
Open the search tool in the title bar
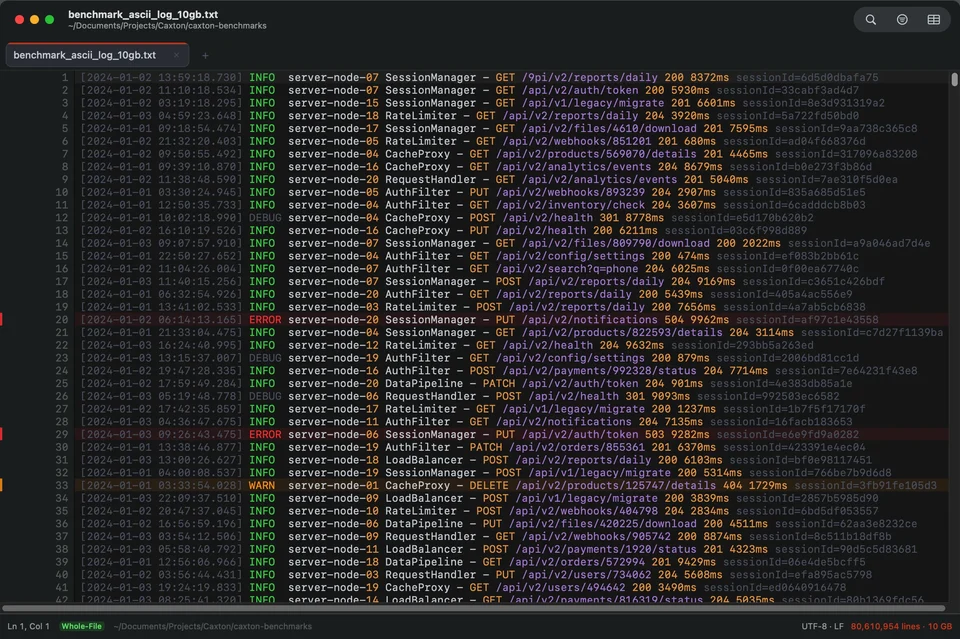pyautogui.click(x=870, y=20)
